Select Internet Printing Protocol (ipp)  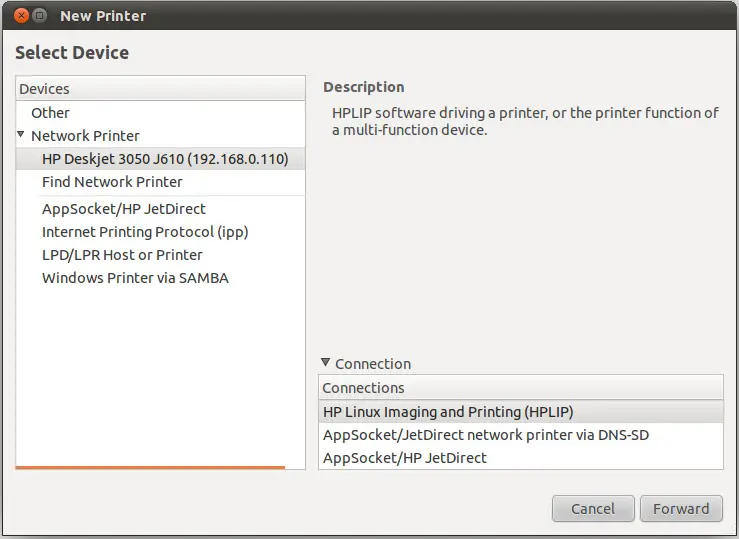[x=145, y=232]
